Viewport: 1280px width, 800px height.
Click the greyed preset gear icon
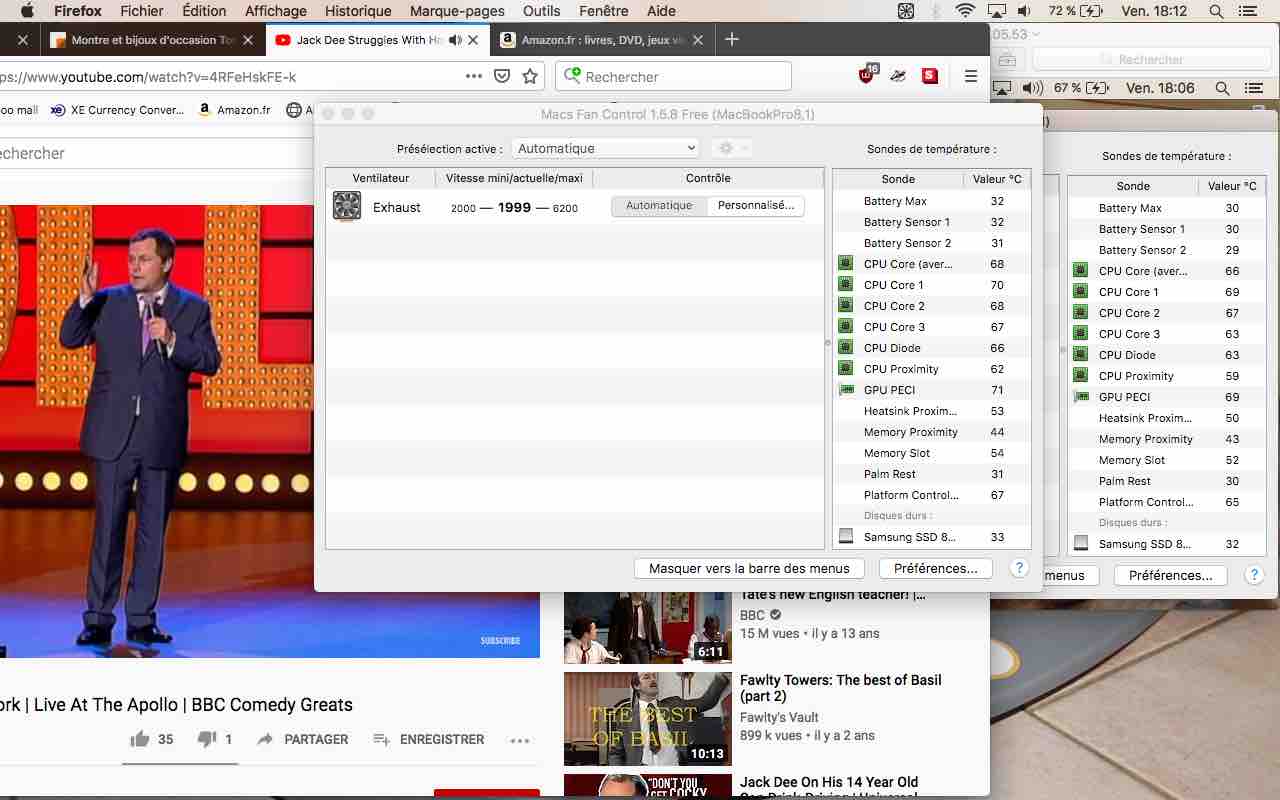[731, 148]
